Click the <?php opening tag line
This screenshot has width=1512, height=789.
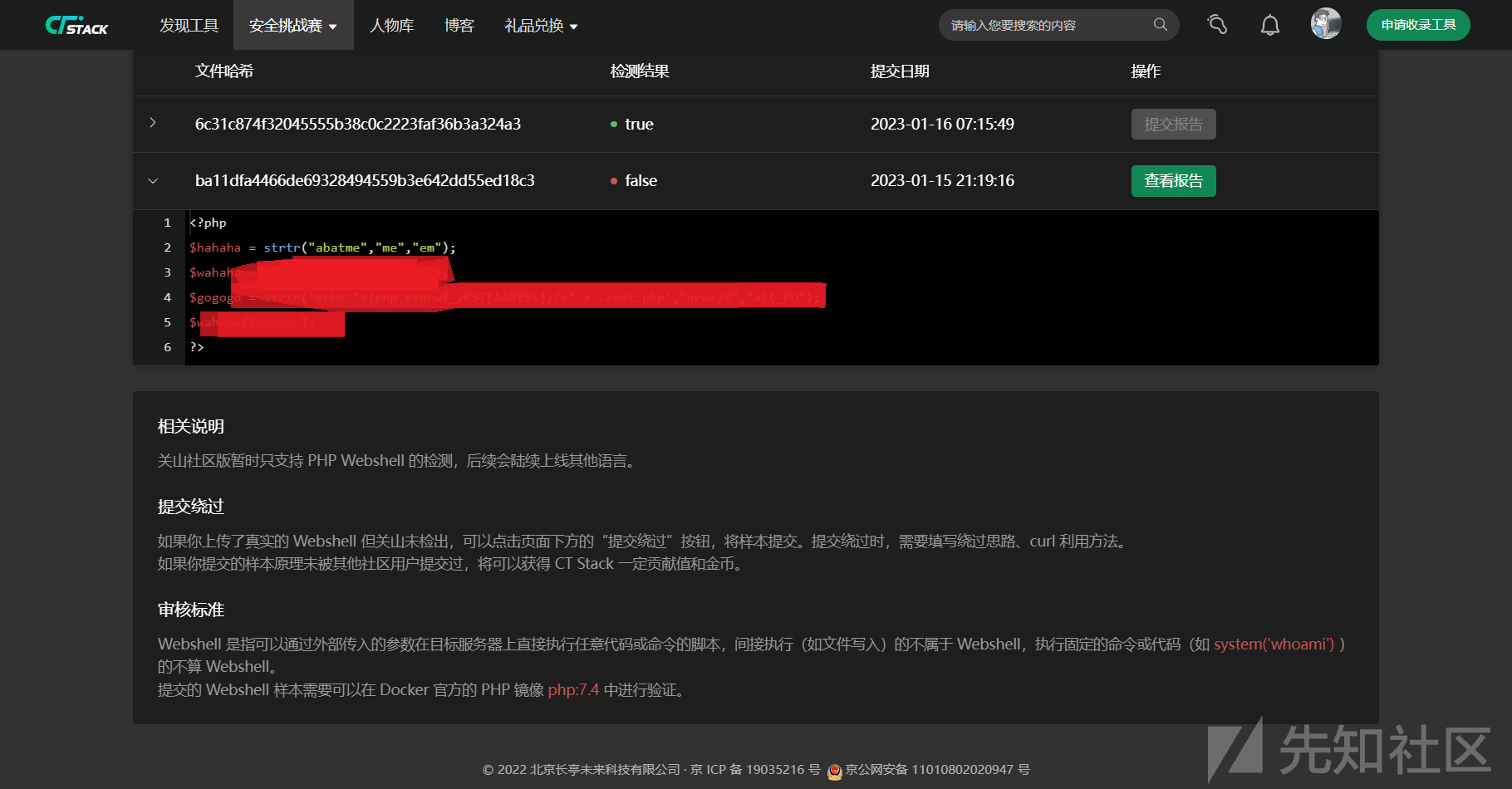(208, 223)
